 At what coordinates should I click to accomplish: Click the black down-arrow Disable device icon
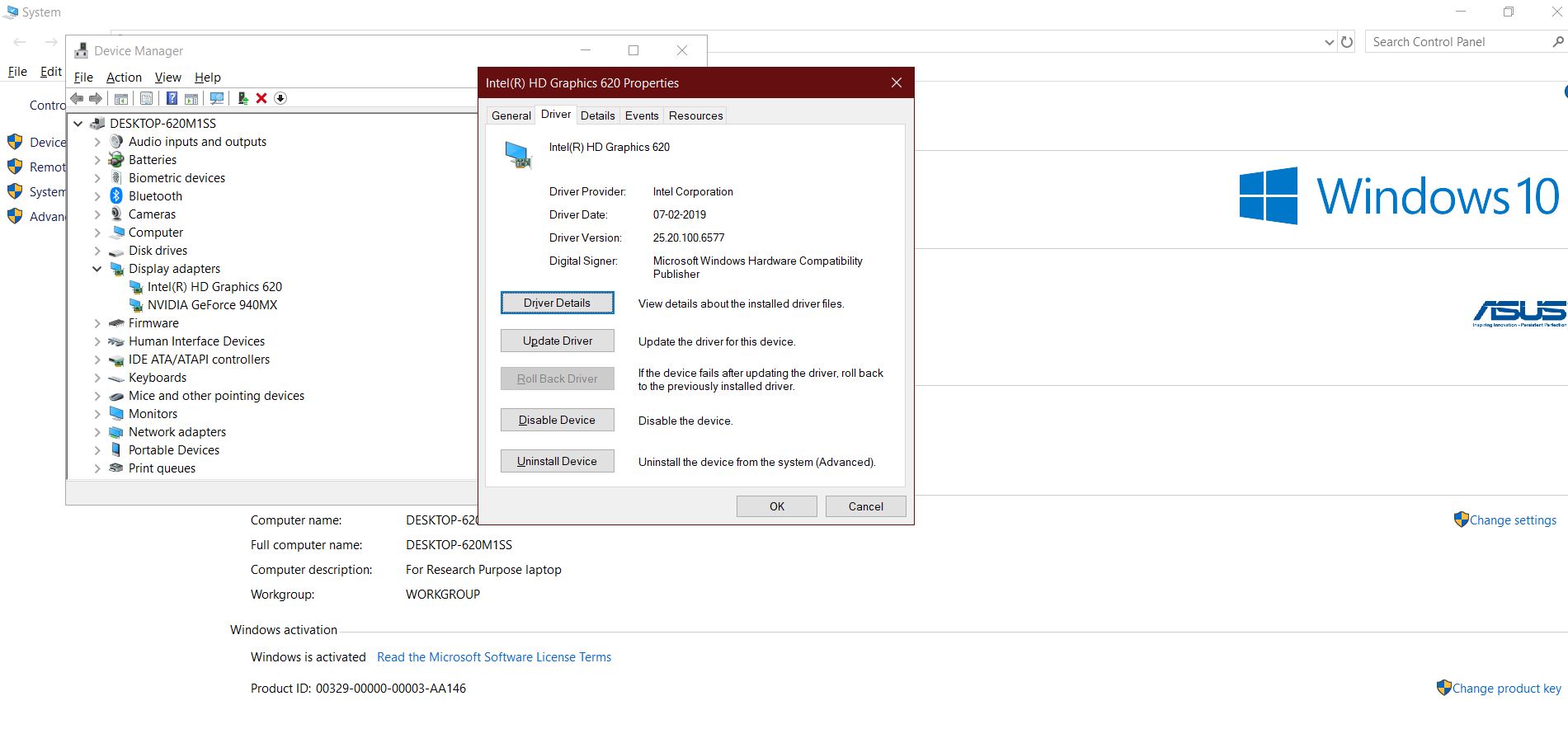280,98
